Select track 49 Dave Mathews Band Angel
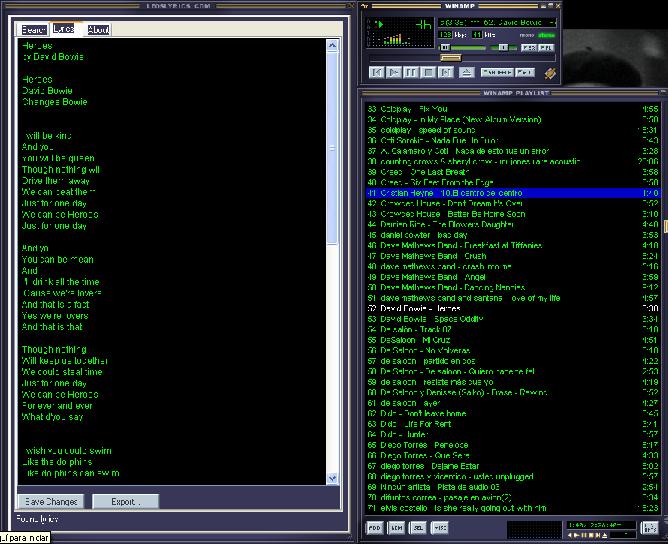Viewport: 668px width, 545px height. (513, 277)
